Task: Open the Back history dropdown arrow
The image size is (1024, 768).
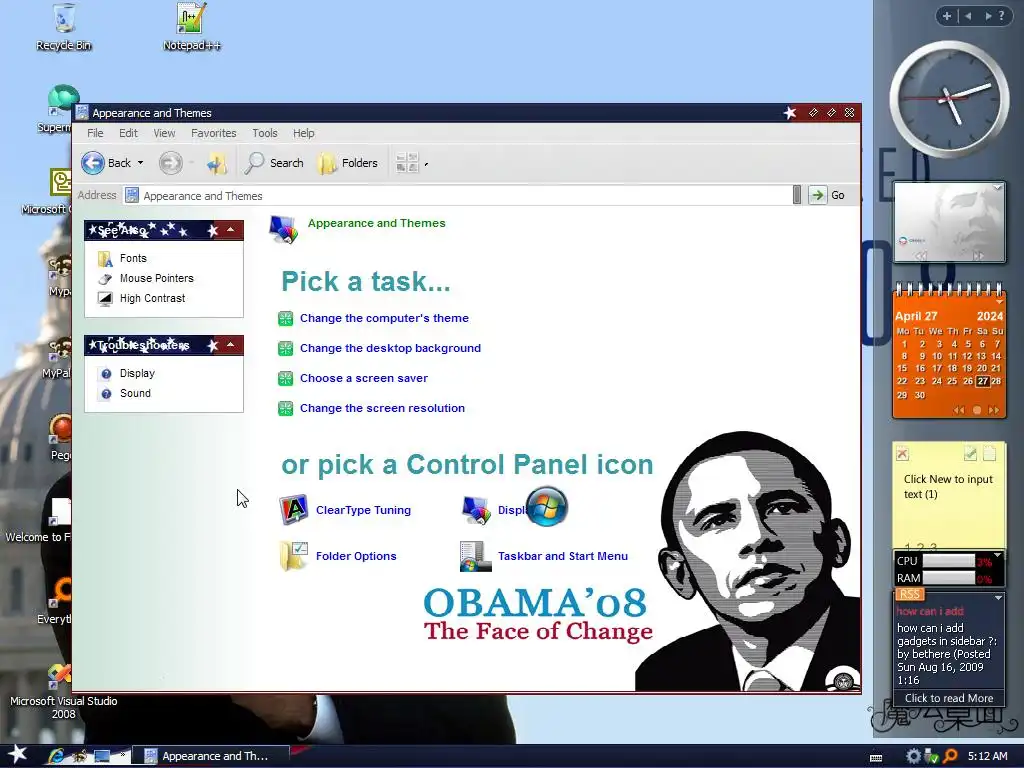Action: coord(140,163)
